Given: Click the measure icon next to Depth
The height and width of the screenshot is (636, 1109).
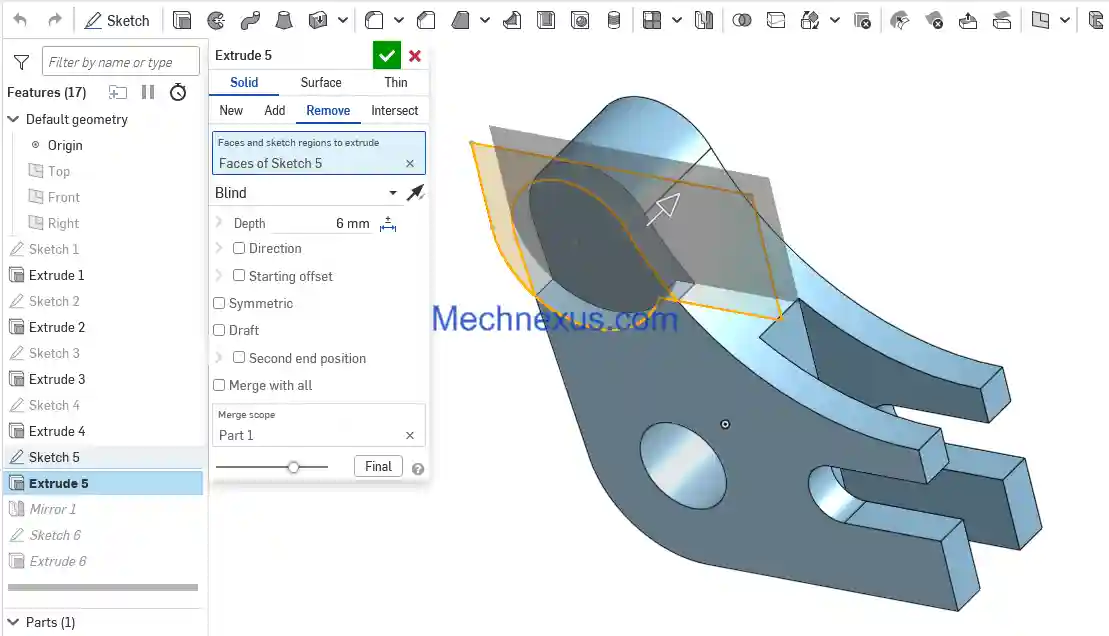Looking at the screenshot, I should (x=388, y=224).
